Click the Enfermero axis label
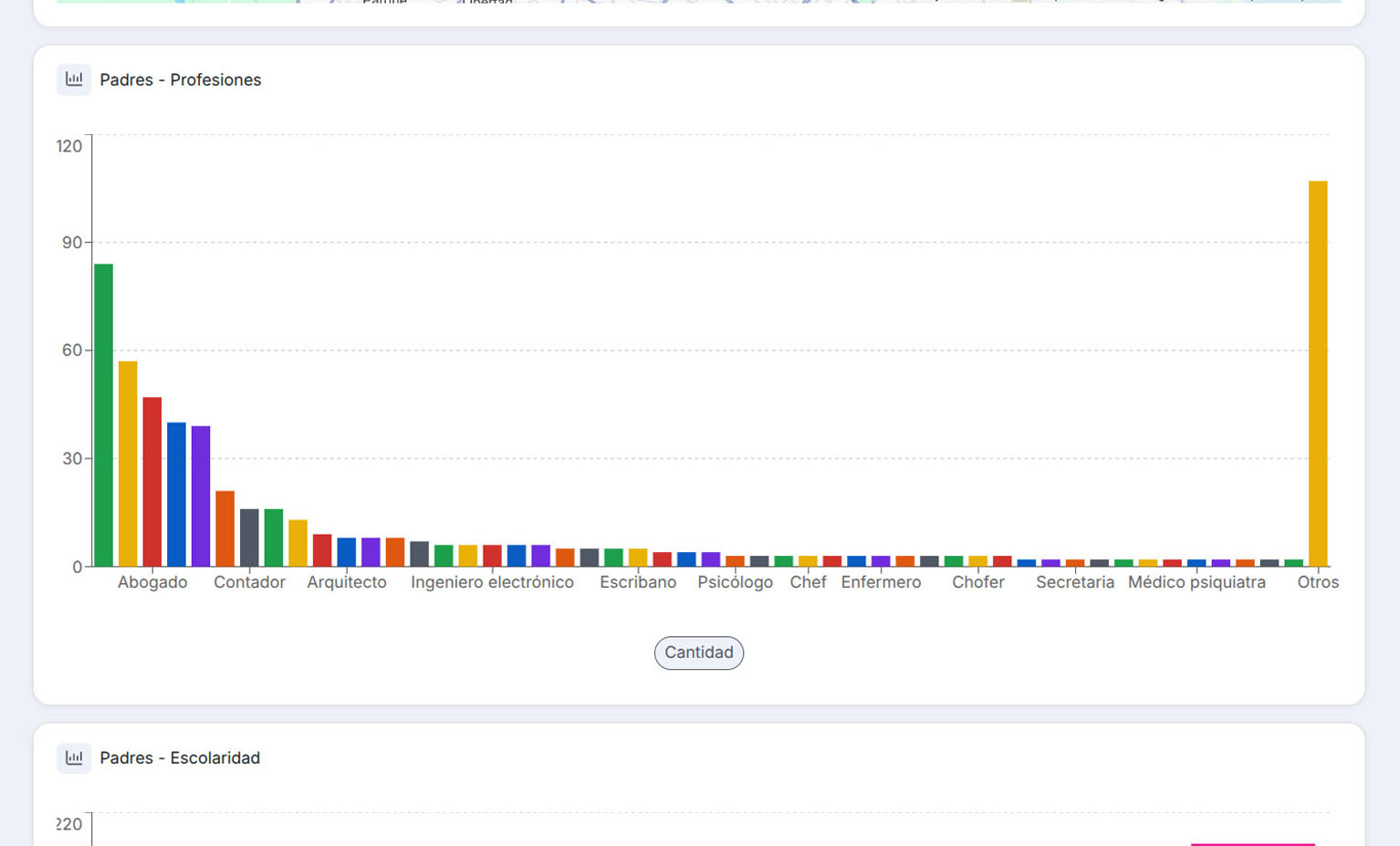The height and width of the screenshot is (846, 1400). 881,582
